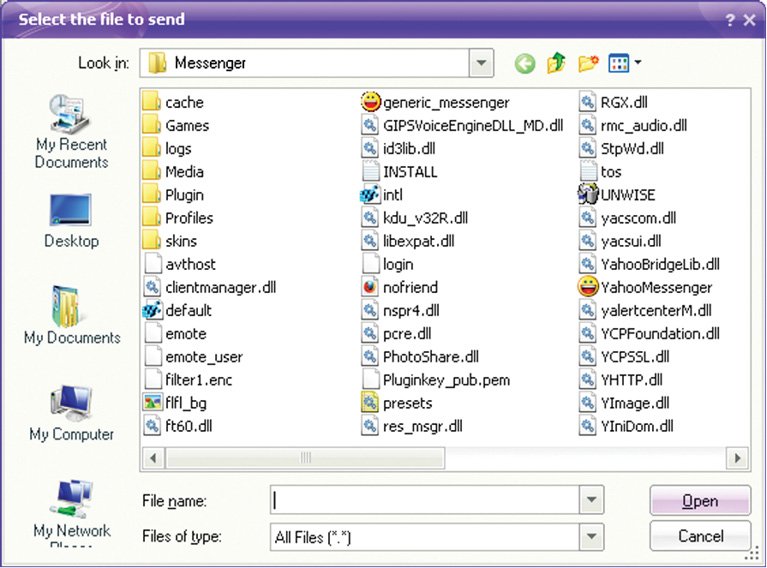This screenshot has height=568, width=767.
Task: Open My Network Places
Action: 71,512
